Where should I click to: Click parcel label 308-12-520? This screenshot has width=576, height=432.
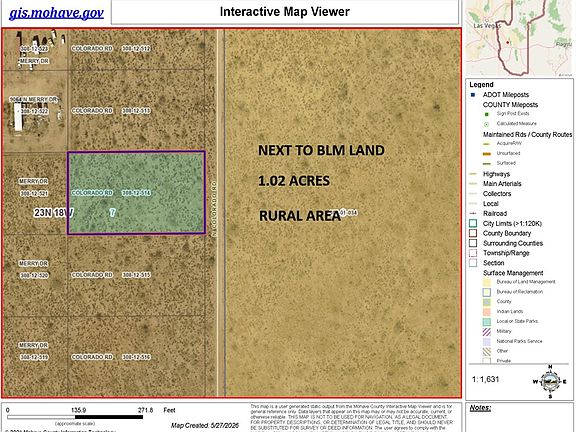[x=34, y=275]
